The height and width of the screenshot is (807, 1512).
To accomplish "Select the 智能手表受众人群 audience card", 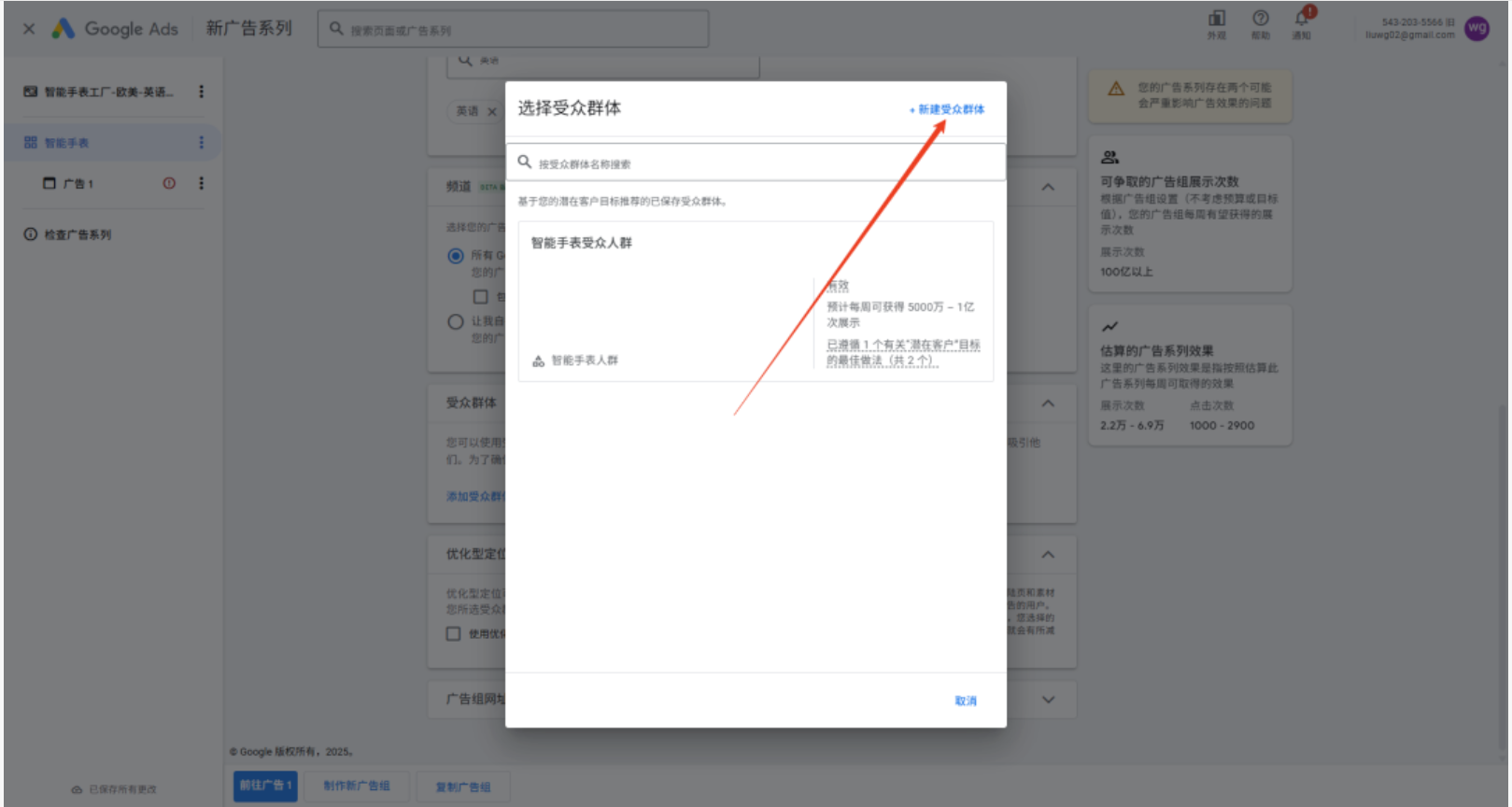I will [756, 302].
